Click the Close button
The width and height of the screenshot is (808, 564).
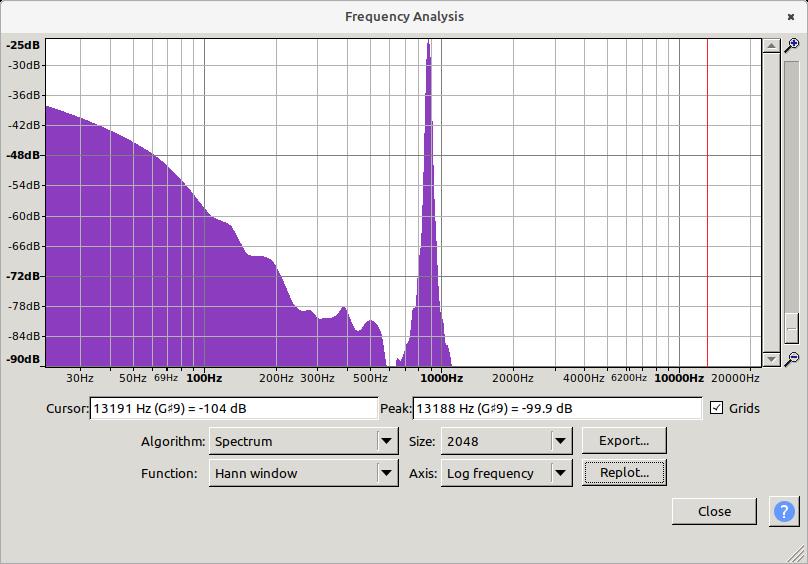(714, 511)
